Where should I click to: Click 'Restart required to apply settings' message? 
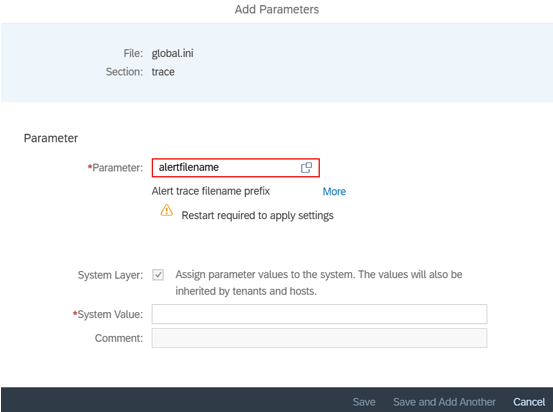[x=257, y=216]
